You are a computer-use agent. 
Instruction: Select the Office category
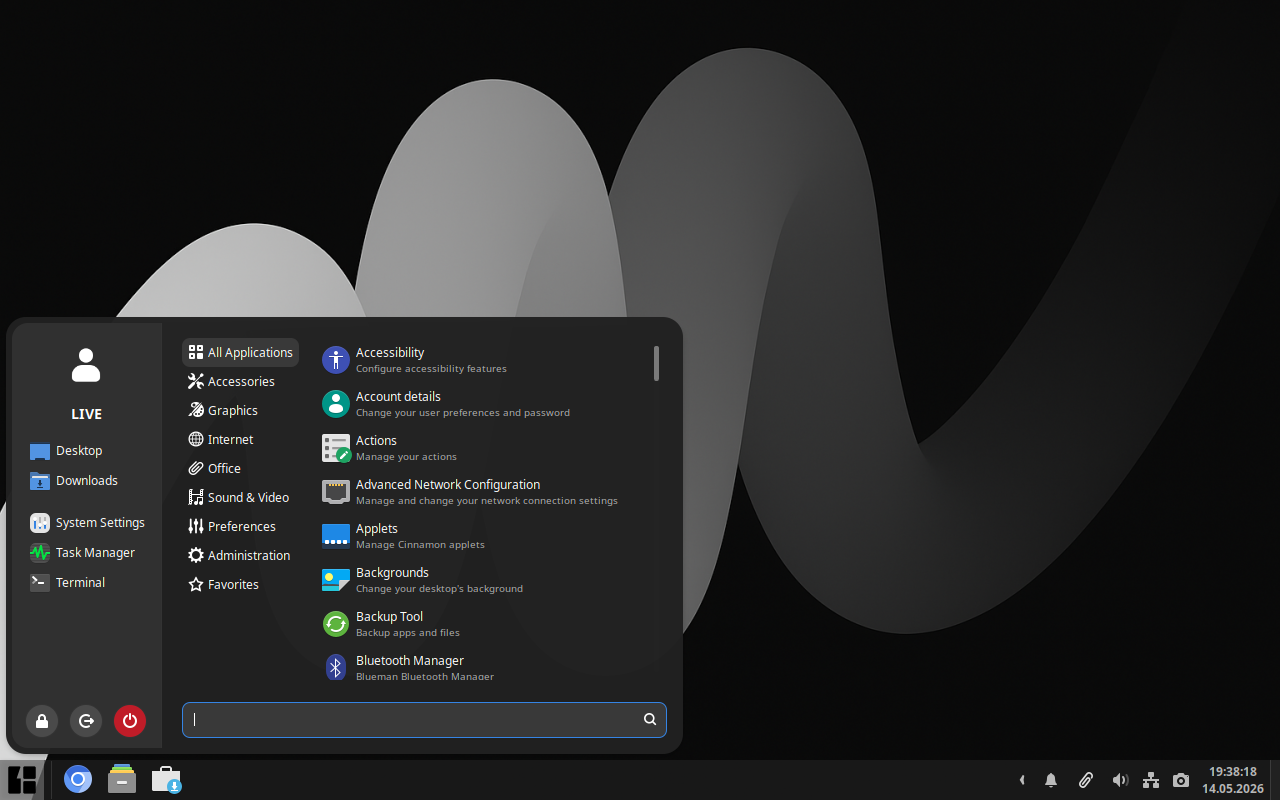[x=240, y=468]
